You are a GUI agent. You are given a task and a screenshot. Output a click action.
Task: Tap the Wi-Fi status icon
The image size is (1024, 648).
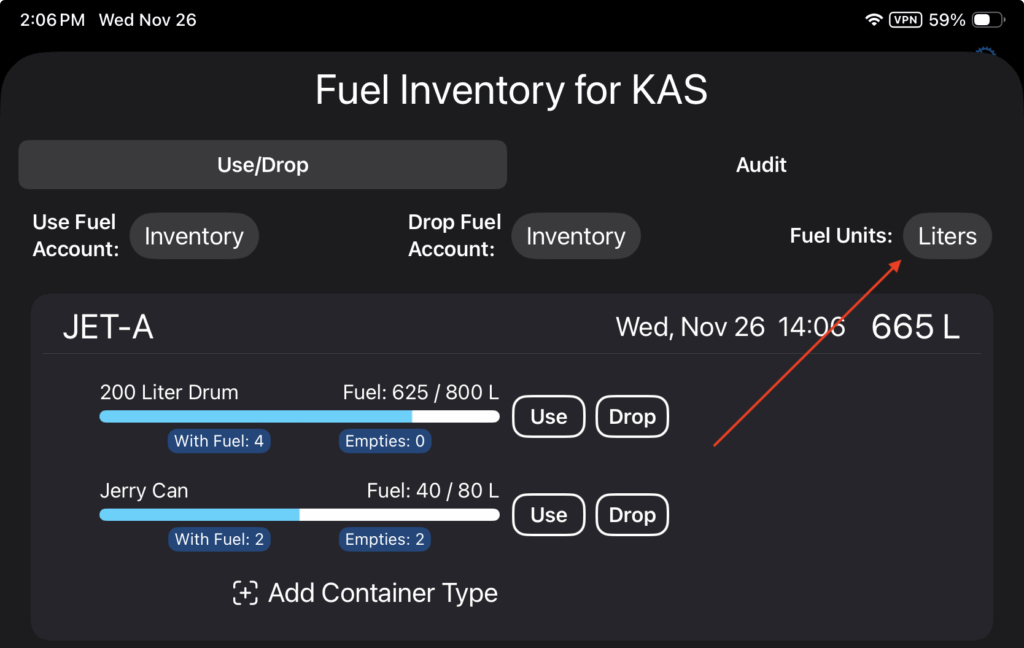pyautogui.click(x=874, y=20)
